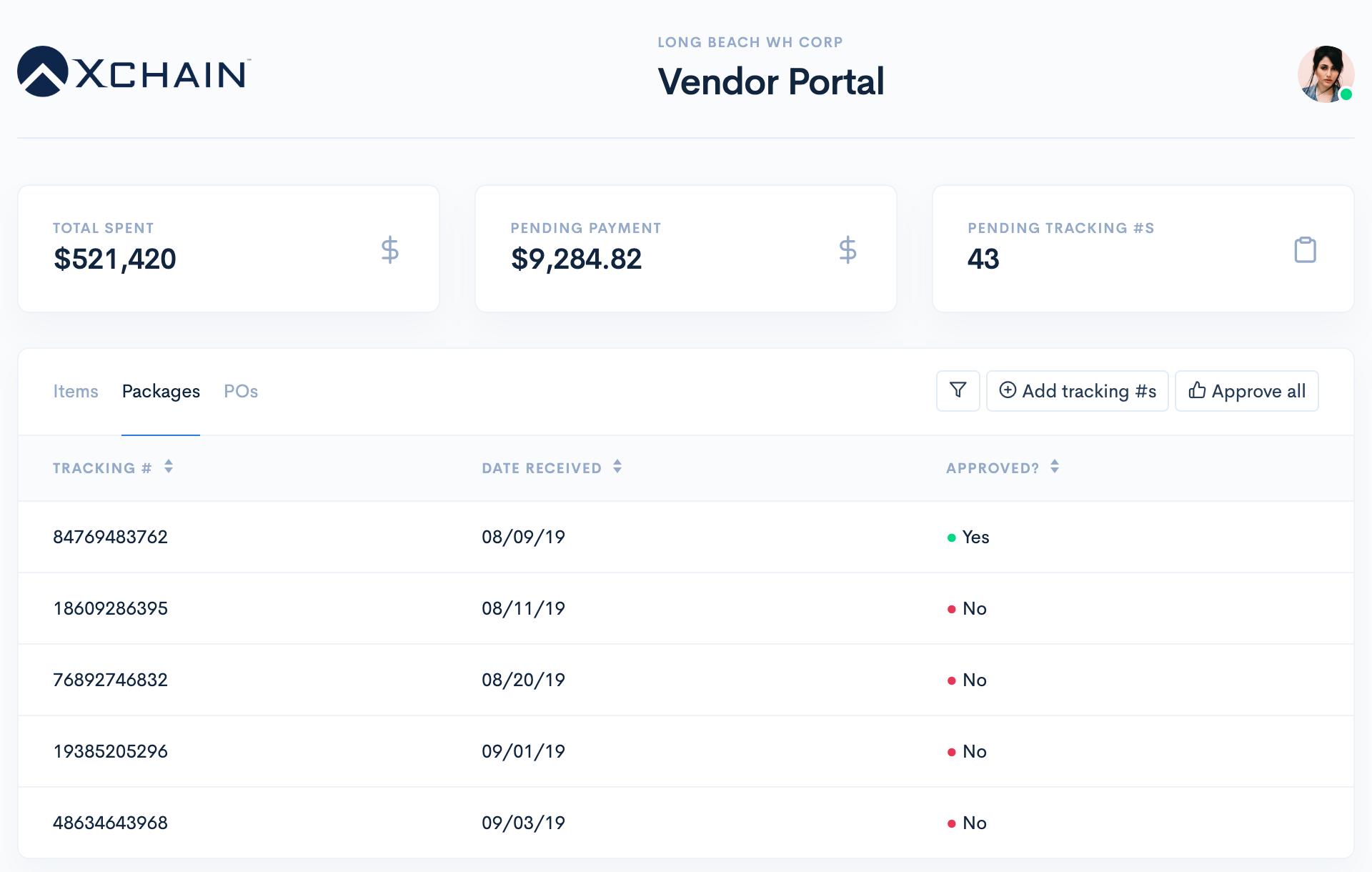Open the POs tab
This screenshot has height=872, width=1372.
(x=241, y=391)
